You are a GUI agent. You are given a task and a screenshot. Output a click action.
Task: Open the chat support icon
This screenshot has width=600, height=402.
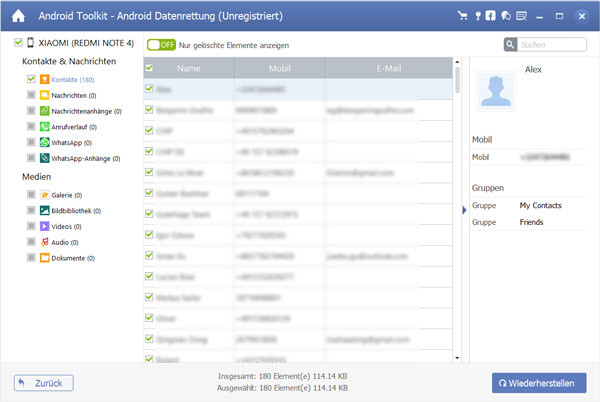[506, 16]
